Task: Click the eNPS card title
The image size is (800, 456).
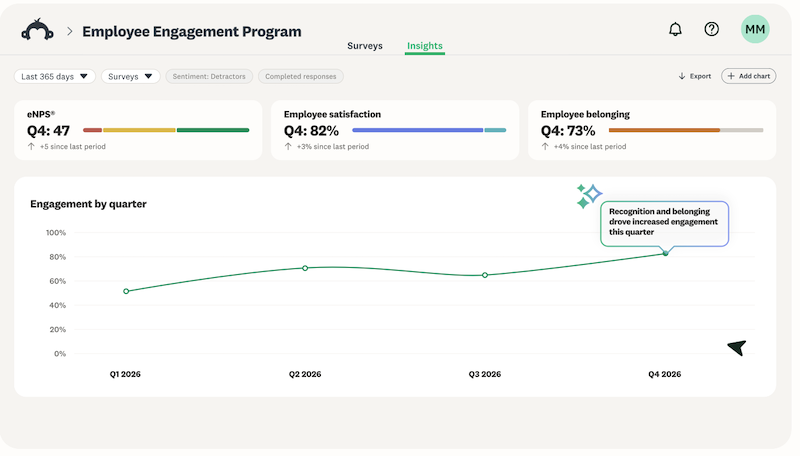Action: point(41,114)
